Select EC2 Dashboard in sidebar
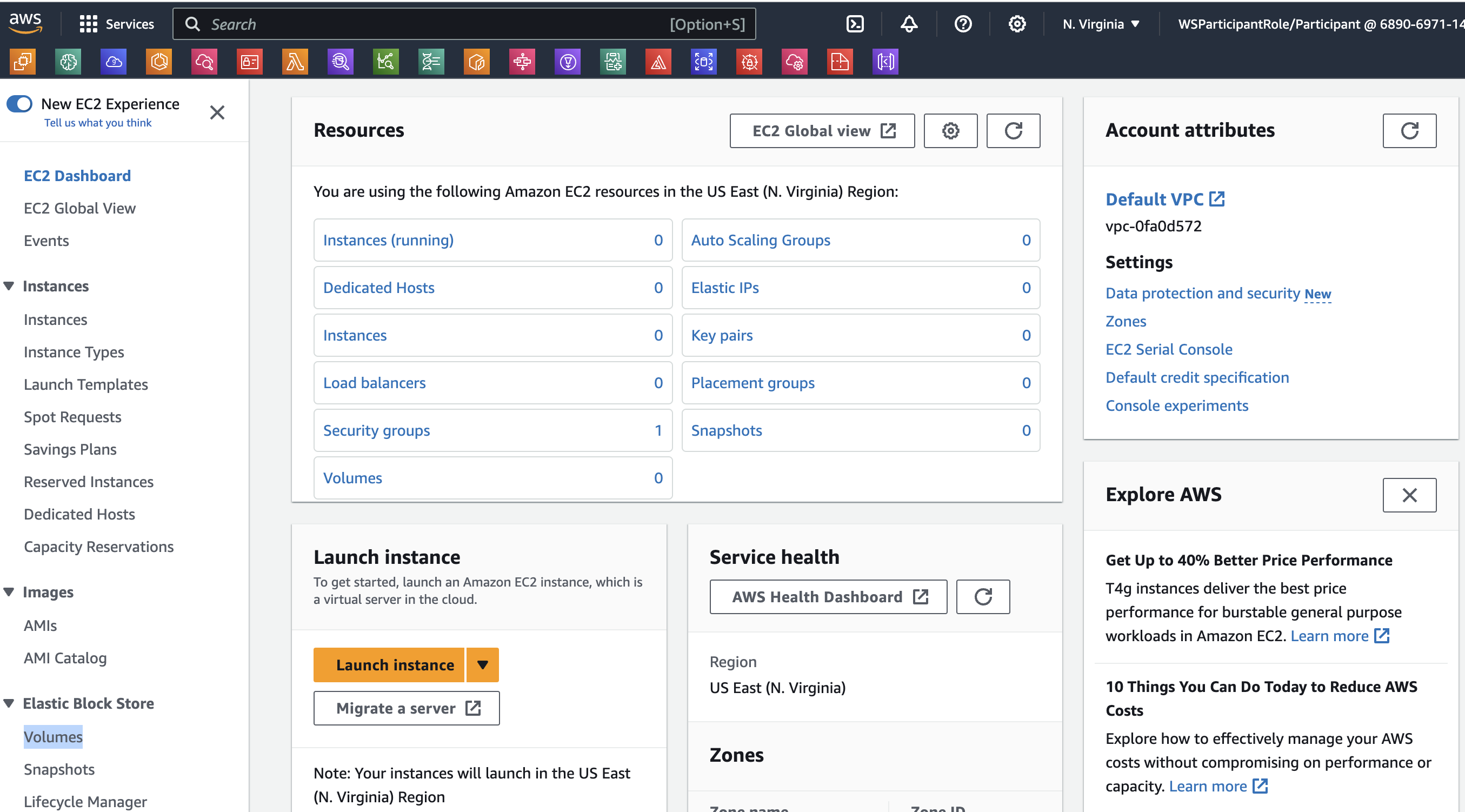Screen dimensions: 1465x812 77,176
